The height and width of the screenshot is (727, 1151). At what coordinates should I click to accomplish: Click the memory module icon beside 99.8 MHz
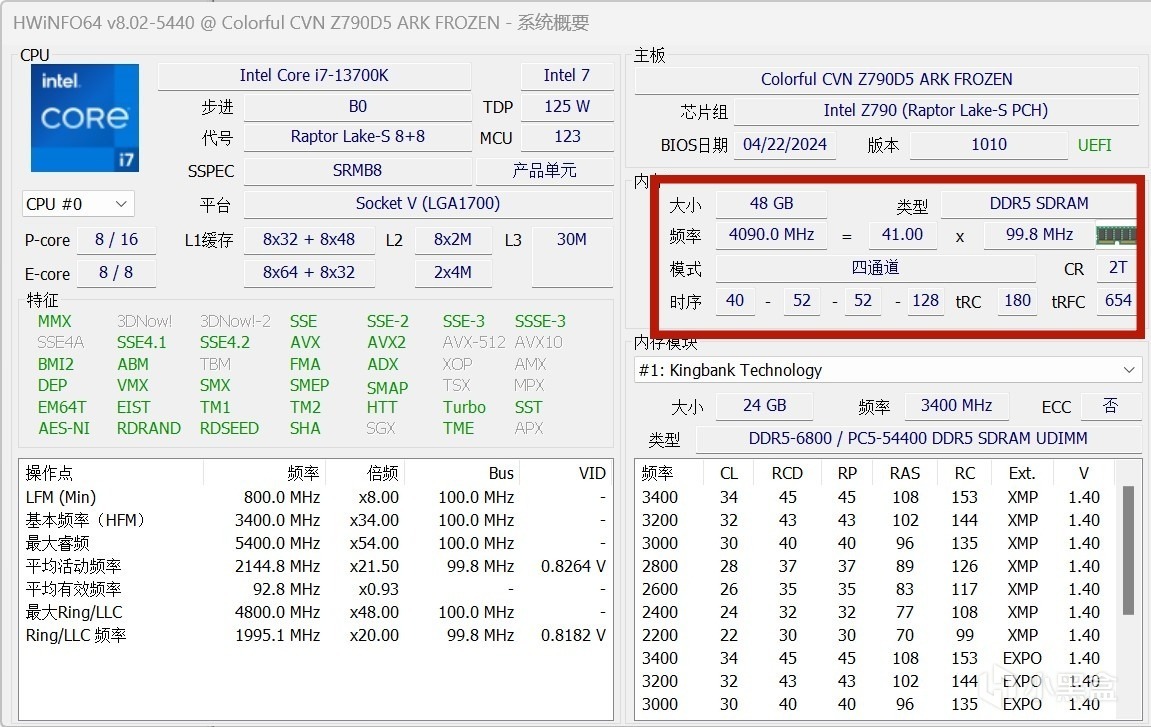(x=1115, y=235)
